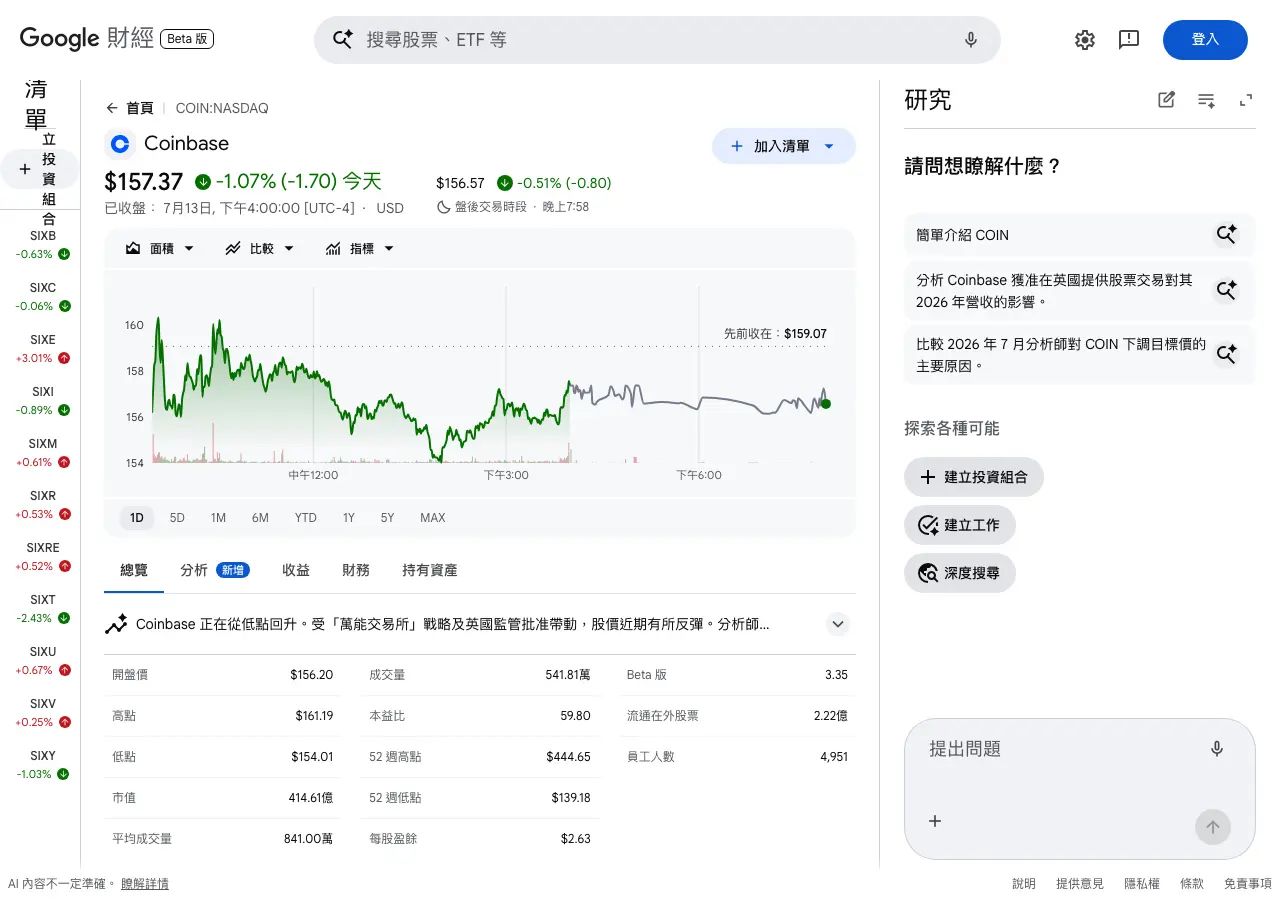Select the 1M time range

(218, 518)
